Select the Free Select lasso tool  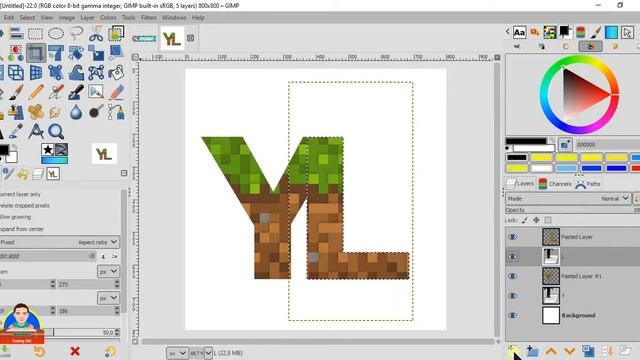(x=76, y=33)
